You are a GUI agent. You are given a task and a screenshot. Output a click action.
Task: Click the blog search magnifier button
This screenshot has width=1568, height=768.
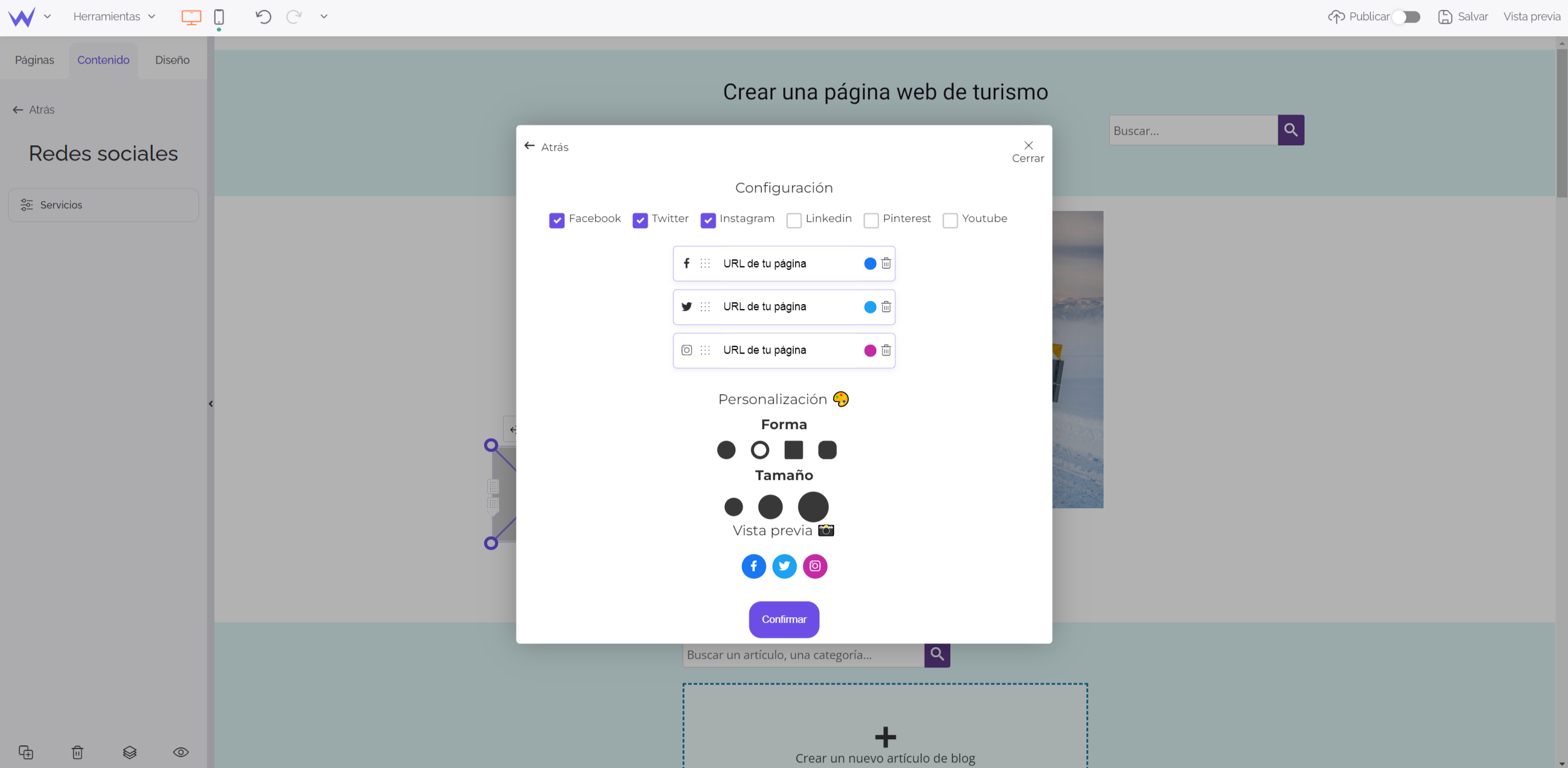click(x=937, y=655)
